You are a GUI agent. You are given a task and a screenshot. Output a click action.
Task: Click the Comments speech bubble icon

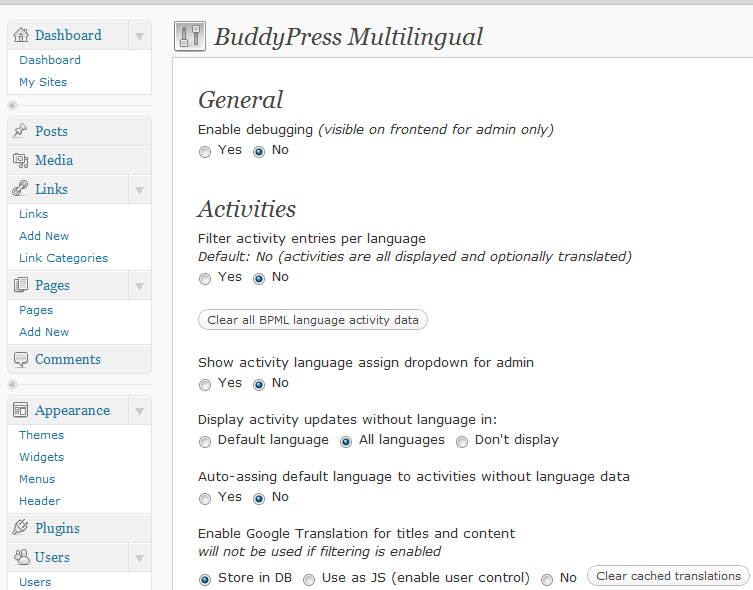point(21,360)
